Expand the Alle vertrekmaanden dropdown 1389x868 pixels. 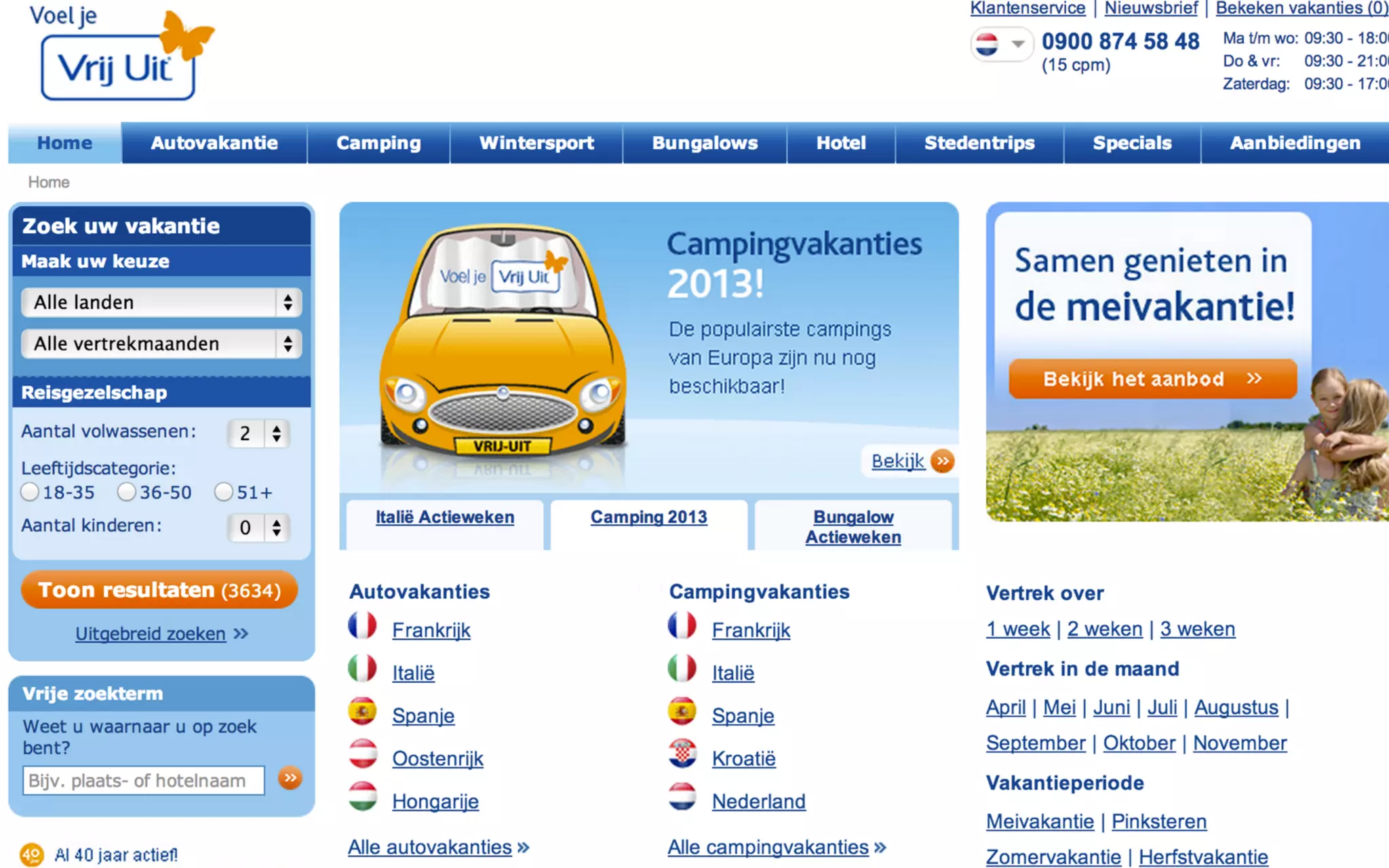[x=161, y=344]
